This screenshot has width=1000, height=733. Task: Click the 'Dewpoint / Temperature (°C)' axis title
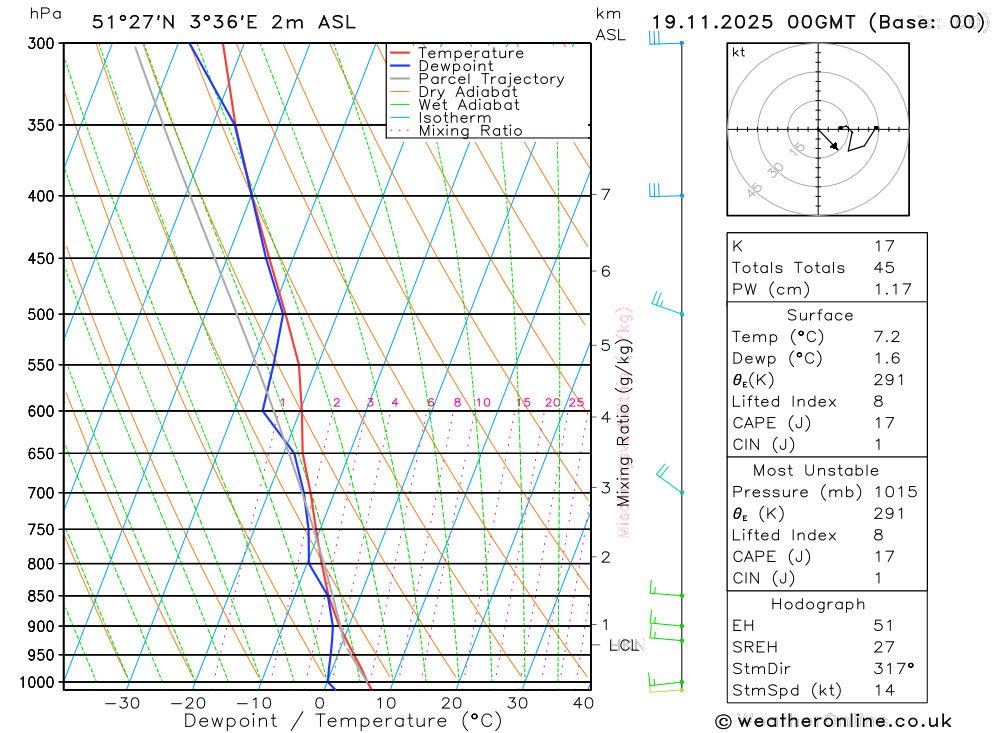pos(343,721)
